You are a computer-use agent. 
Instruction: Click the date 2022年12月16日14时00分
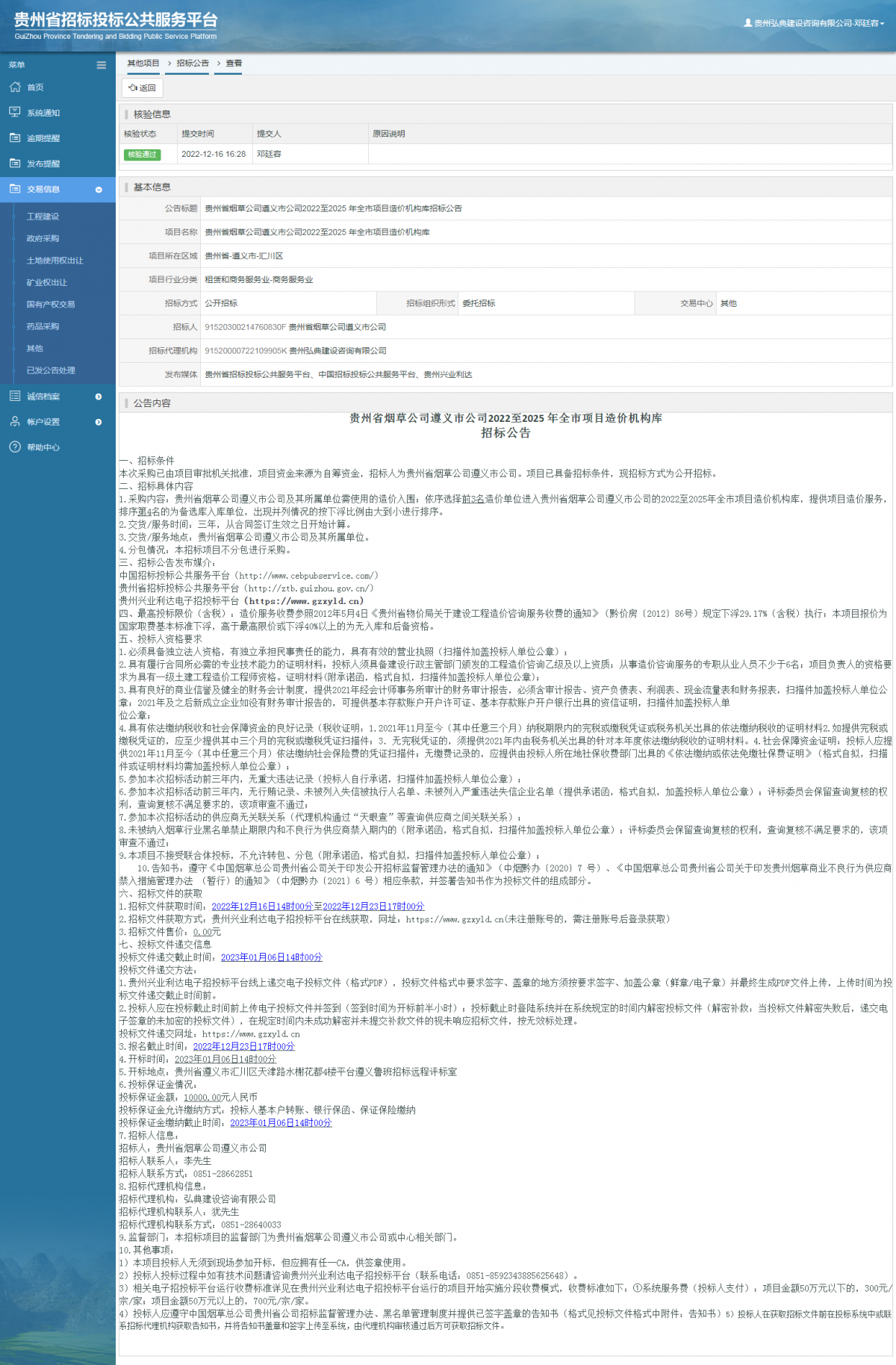pos(262,907)
